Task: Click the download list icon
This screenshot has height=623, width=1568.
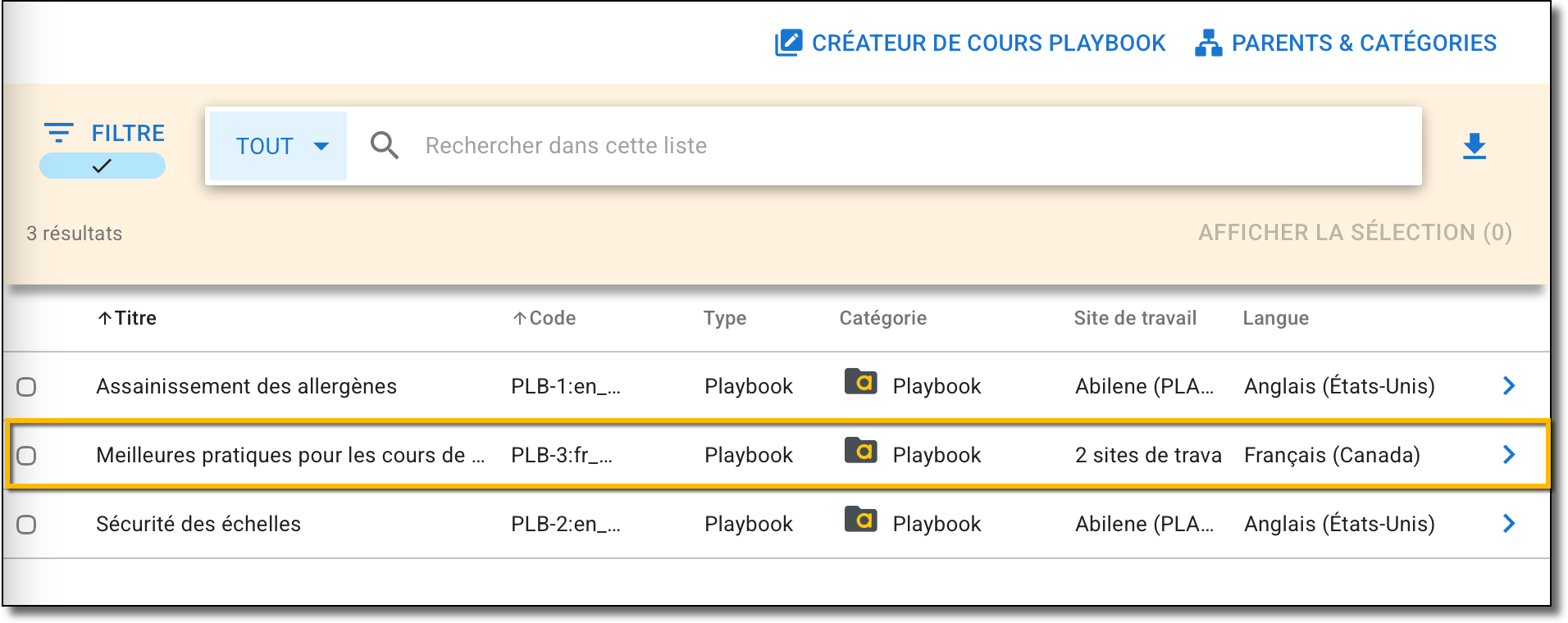Action: click(1474, 146)
